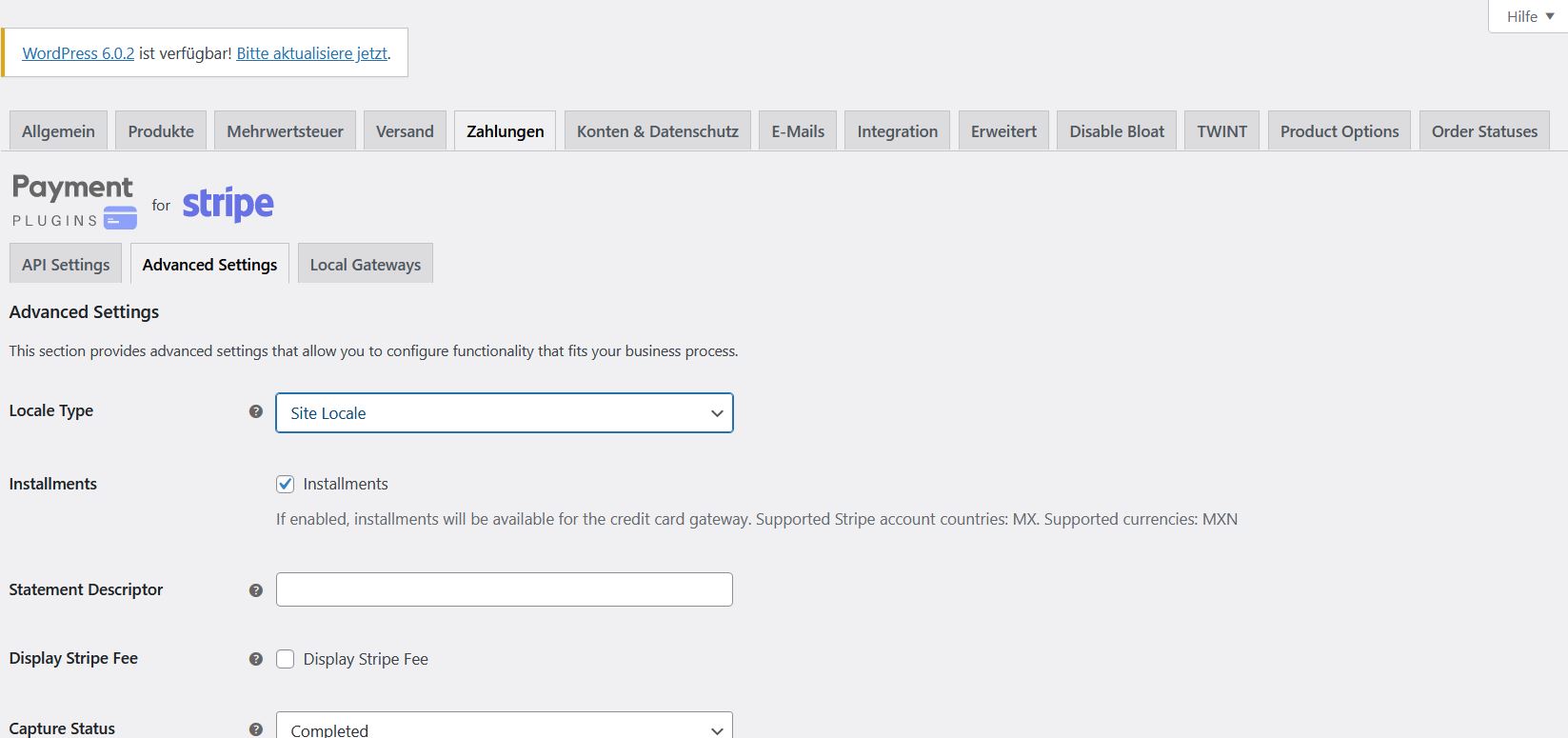Image resolution: width=1568 pixels, height=738 pixels.
Task: Select the TWINT settings tab
Action: (x=1222, y=130)
